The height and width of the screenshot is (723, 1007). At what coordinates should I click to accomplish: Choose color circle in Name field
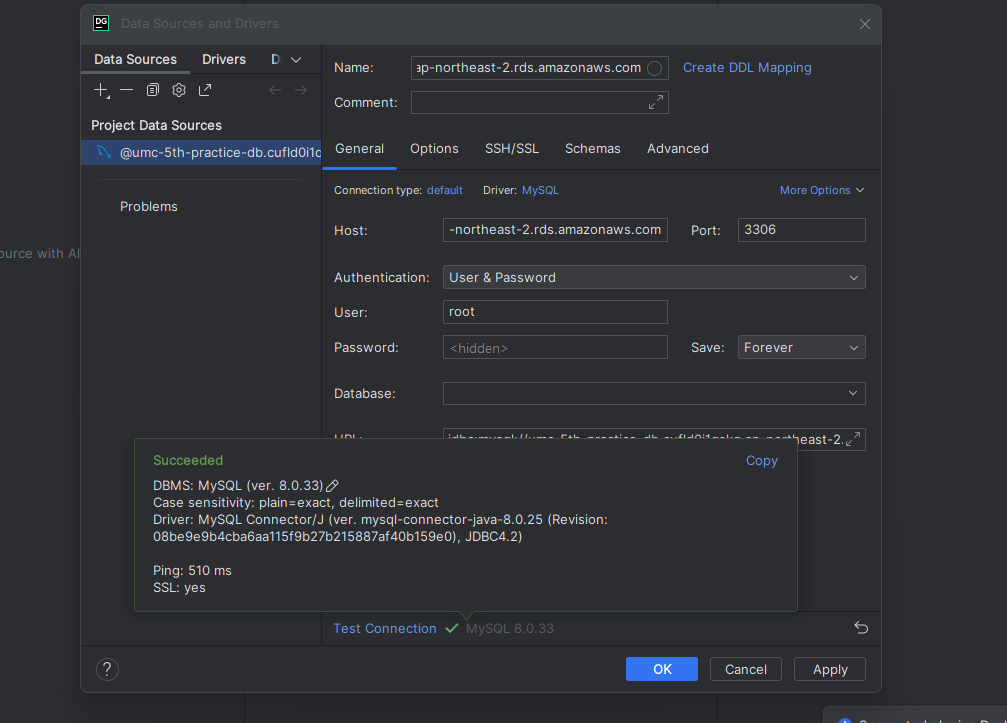654,69
